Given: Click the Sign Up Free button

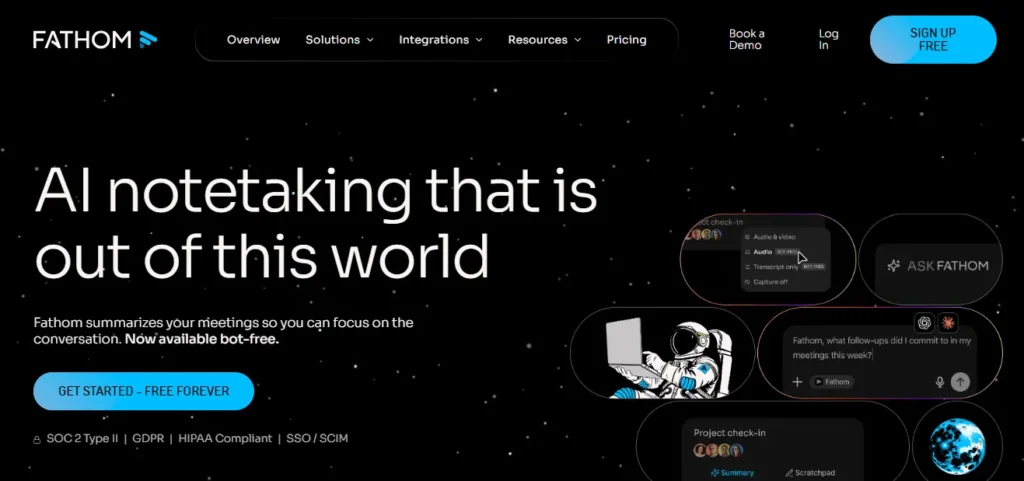Looking at the screenshot, I should 933,39.
